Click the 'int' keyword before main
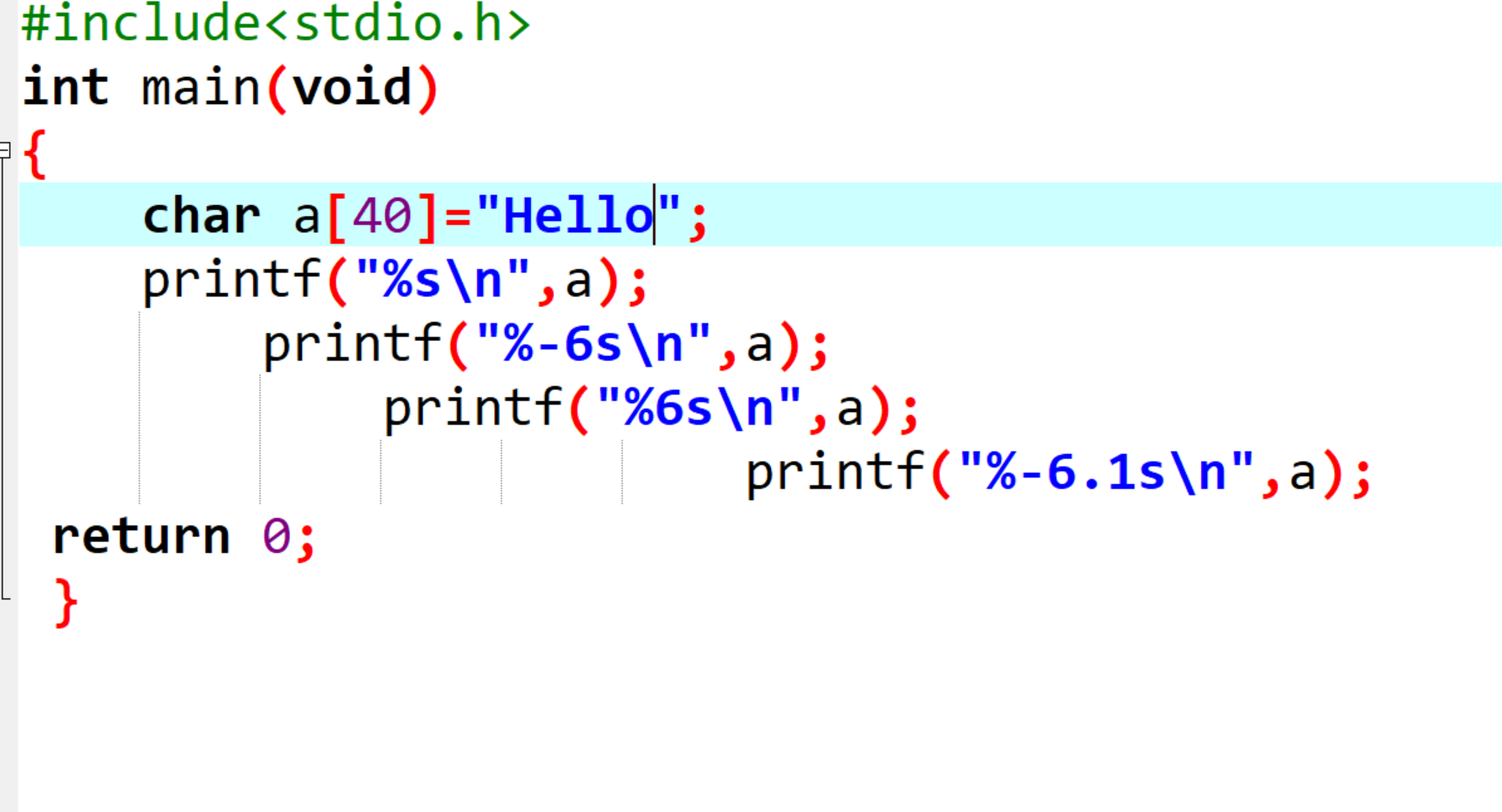Viewport: 1502px width, 812px height. (x=65, y=88)
